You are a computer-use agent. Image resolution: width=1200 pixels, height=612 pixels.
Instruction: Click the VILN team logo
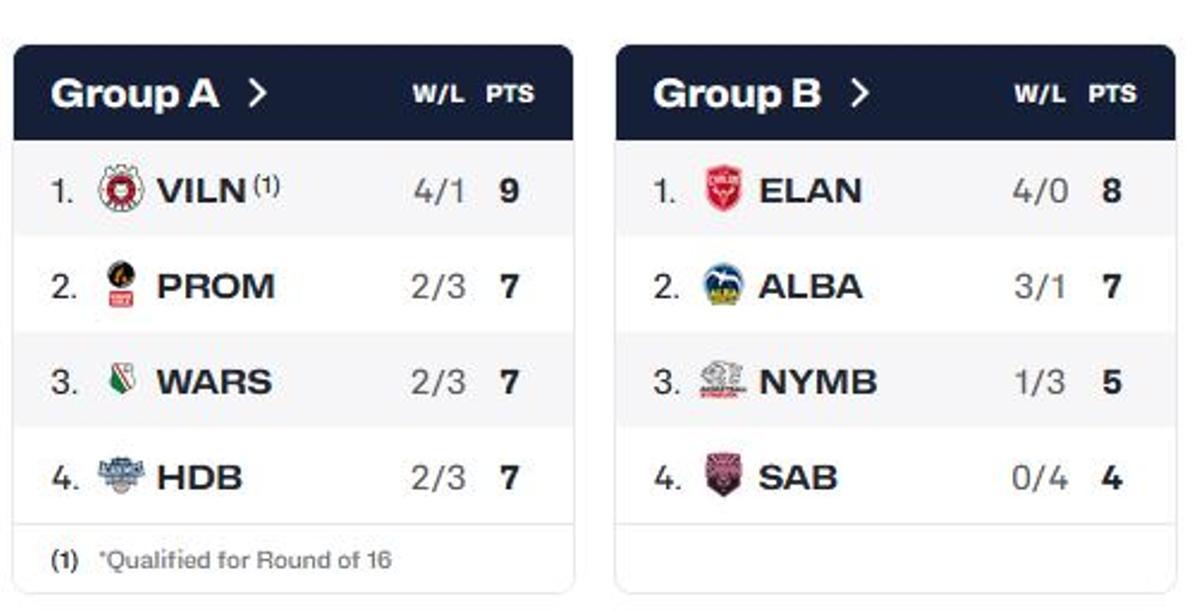[121, 189]
